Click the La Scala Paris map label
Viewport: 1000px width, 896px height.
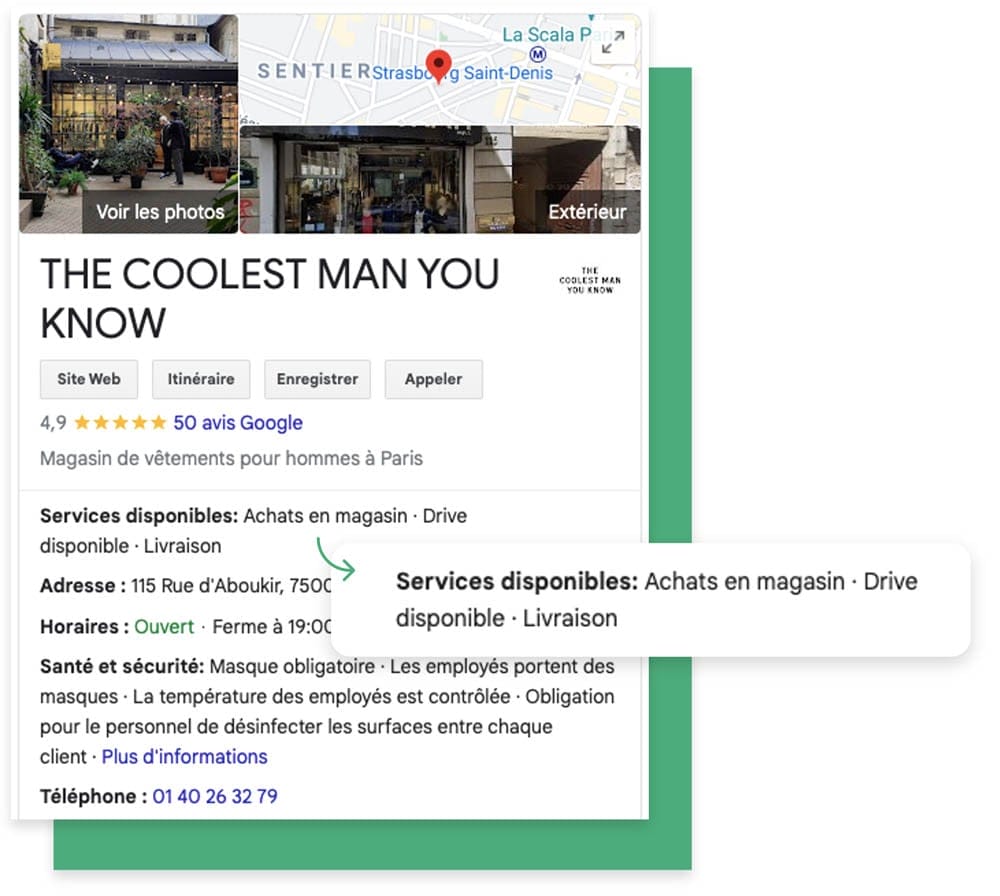[x=548, y=33]
